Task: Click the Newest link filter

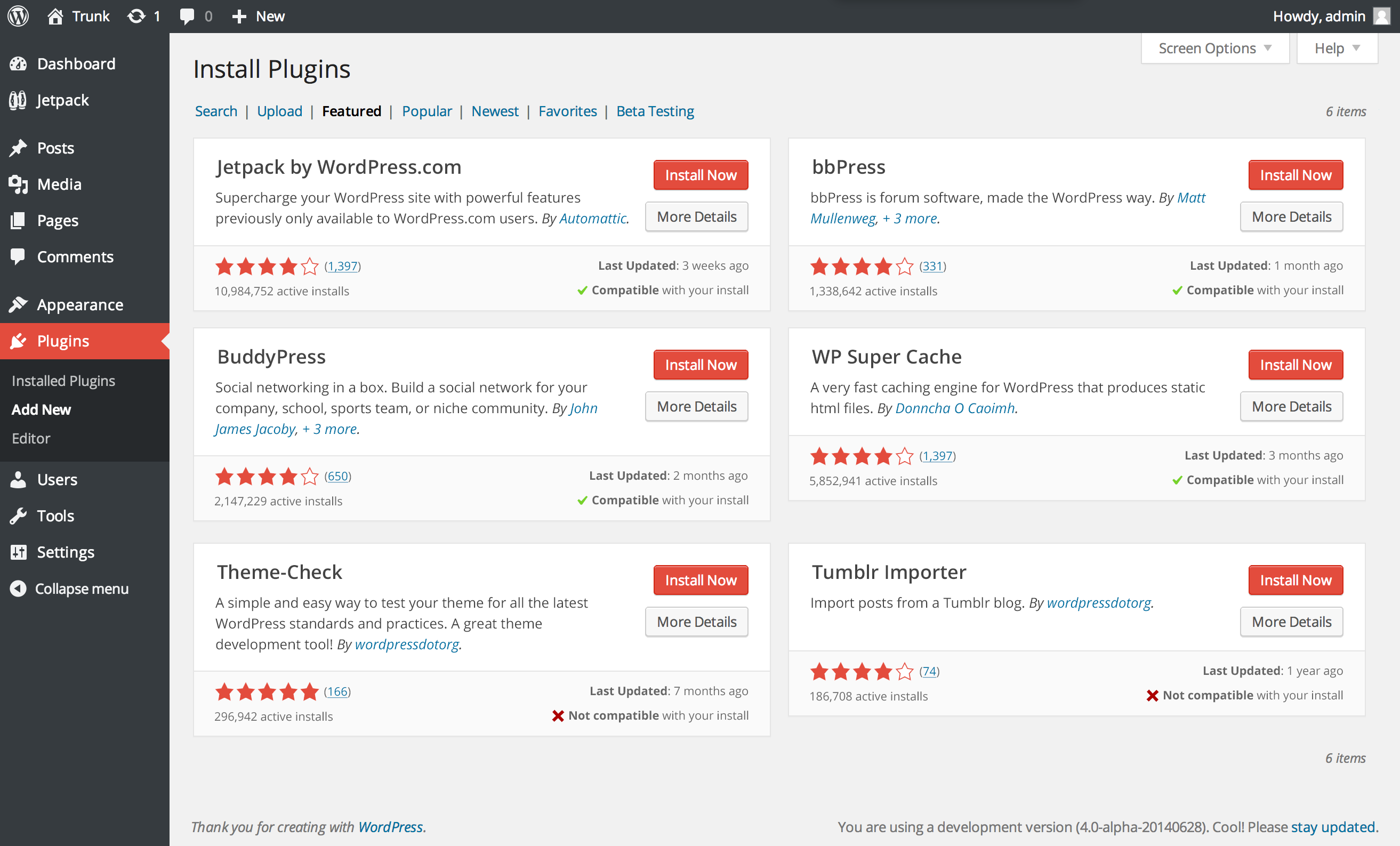Action: pos(495,111)
